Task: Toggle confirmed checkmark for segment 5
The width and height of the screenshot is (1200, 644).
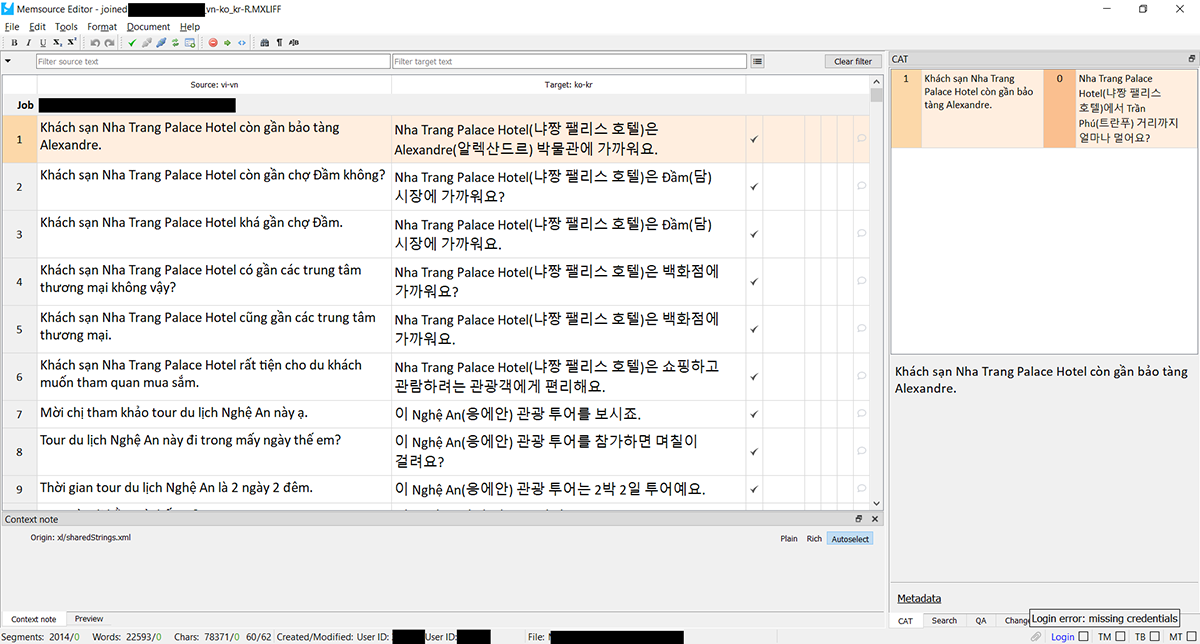Action: (753, 329)
